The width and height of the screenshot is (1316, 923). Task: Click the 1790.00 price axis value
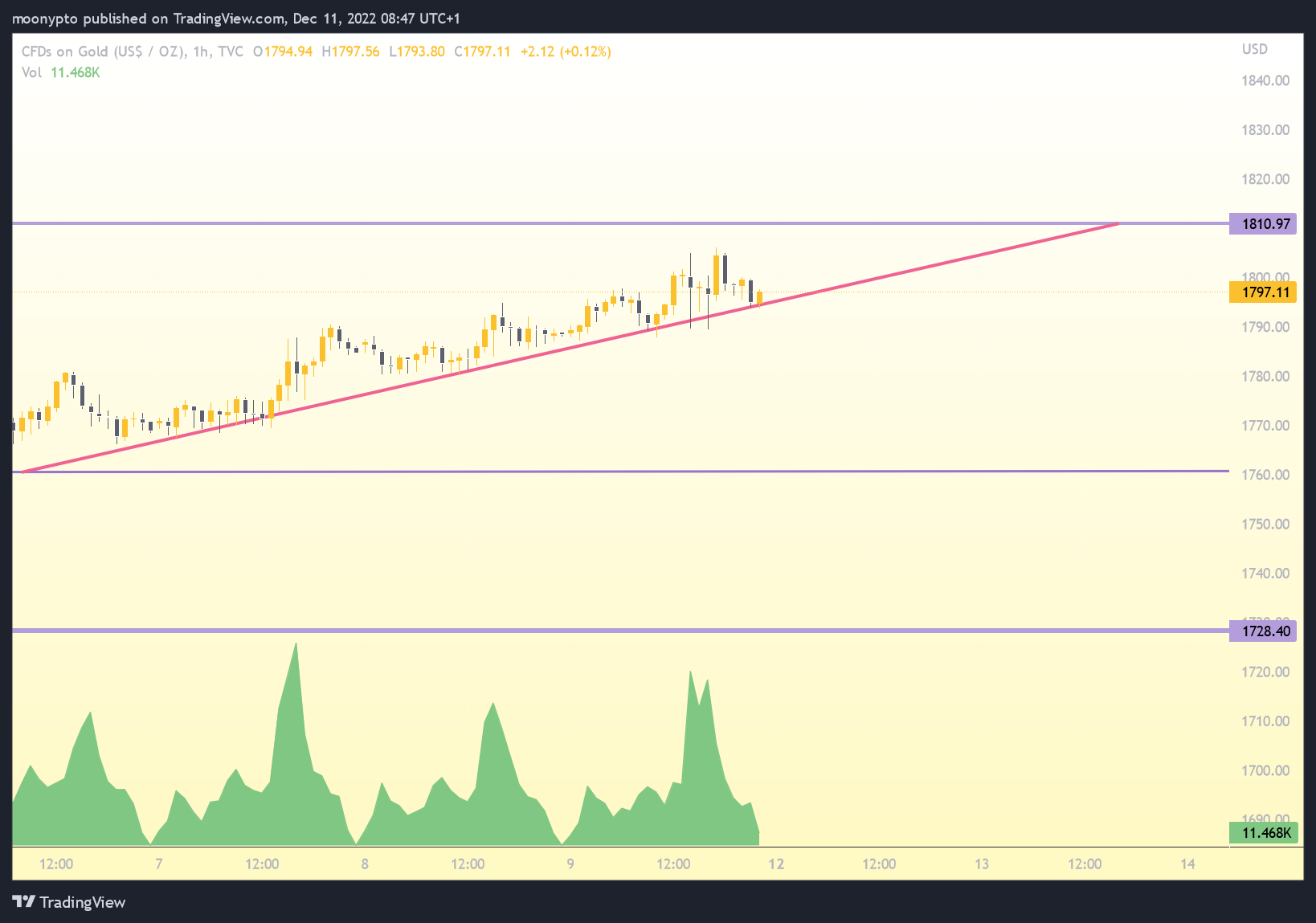click(1265, 327)
